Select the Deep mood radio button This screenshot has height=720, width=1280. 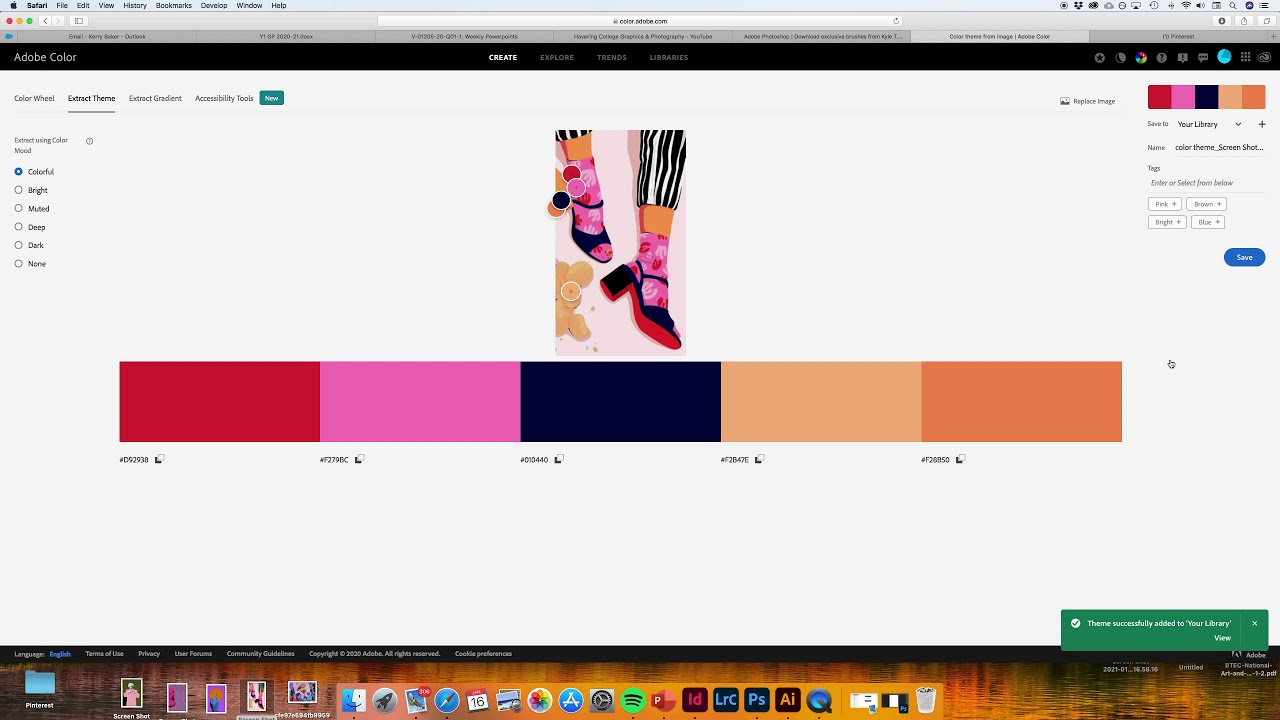tap(18, 227)
